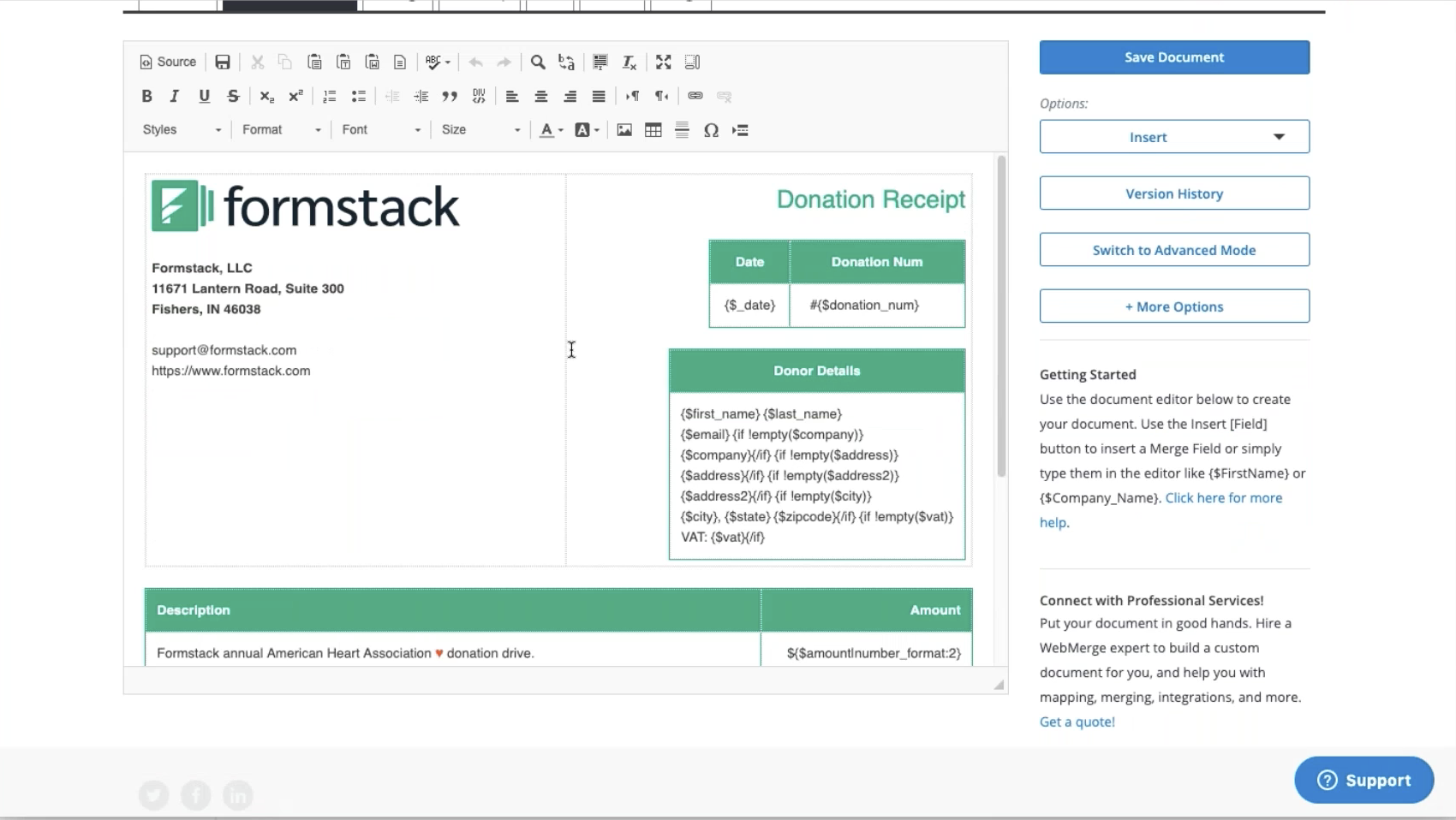This screenshot has width=1456, height=820.
Task: Insert a numbered list
Action: (x=330, y=96)
